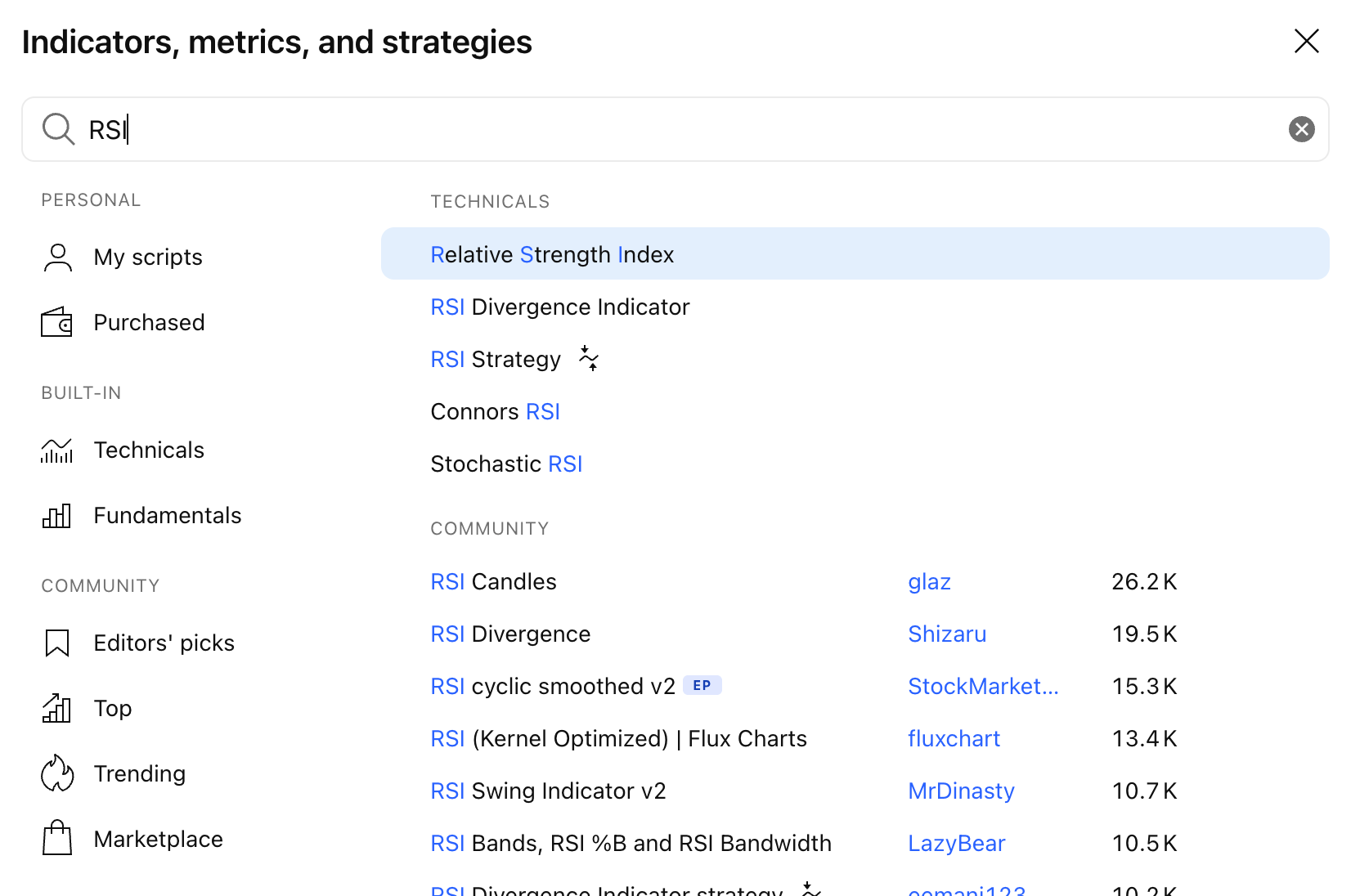Open My scripts section
This screenshot has height=896, width=1351.
click(148, 258)
